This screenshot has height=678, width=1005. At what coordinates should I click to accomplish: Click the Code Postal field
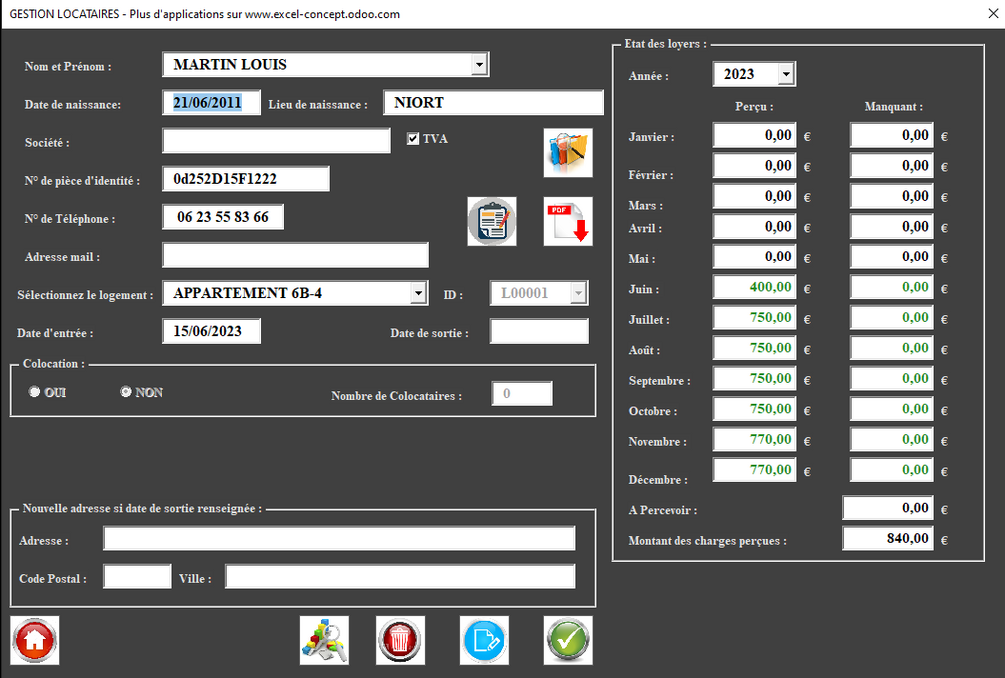click(137, 577)
